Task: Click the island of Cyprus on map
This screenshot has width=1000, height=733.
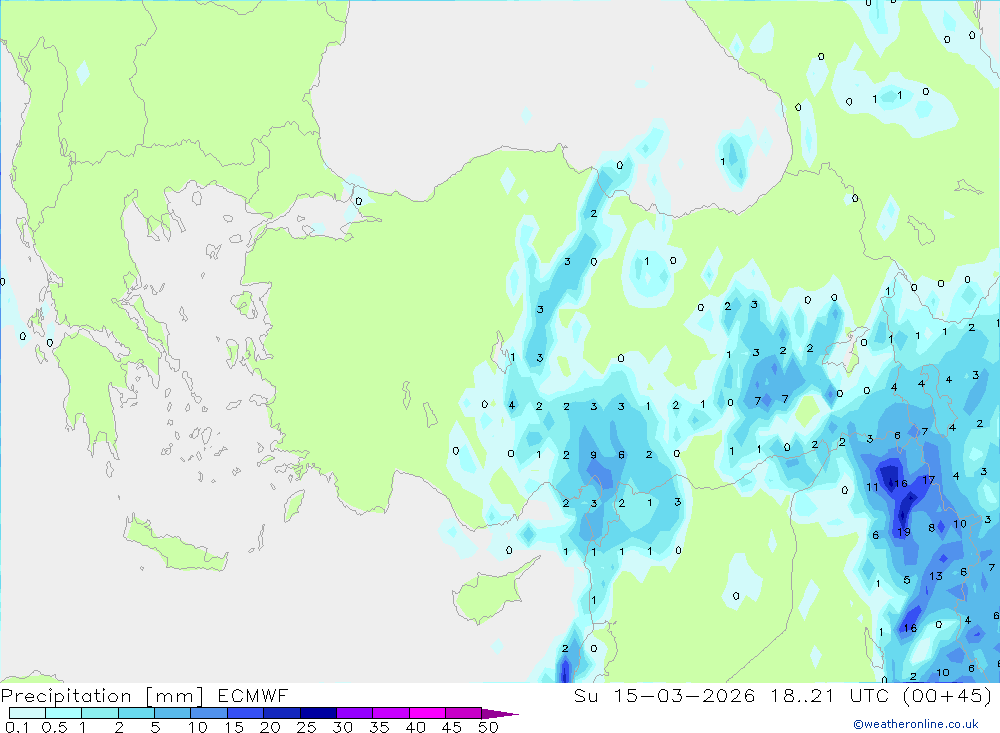Action: [x=489, y=594]
